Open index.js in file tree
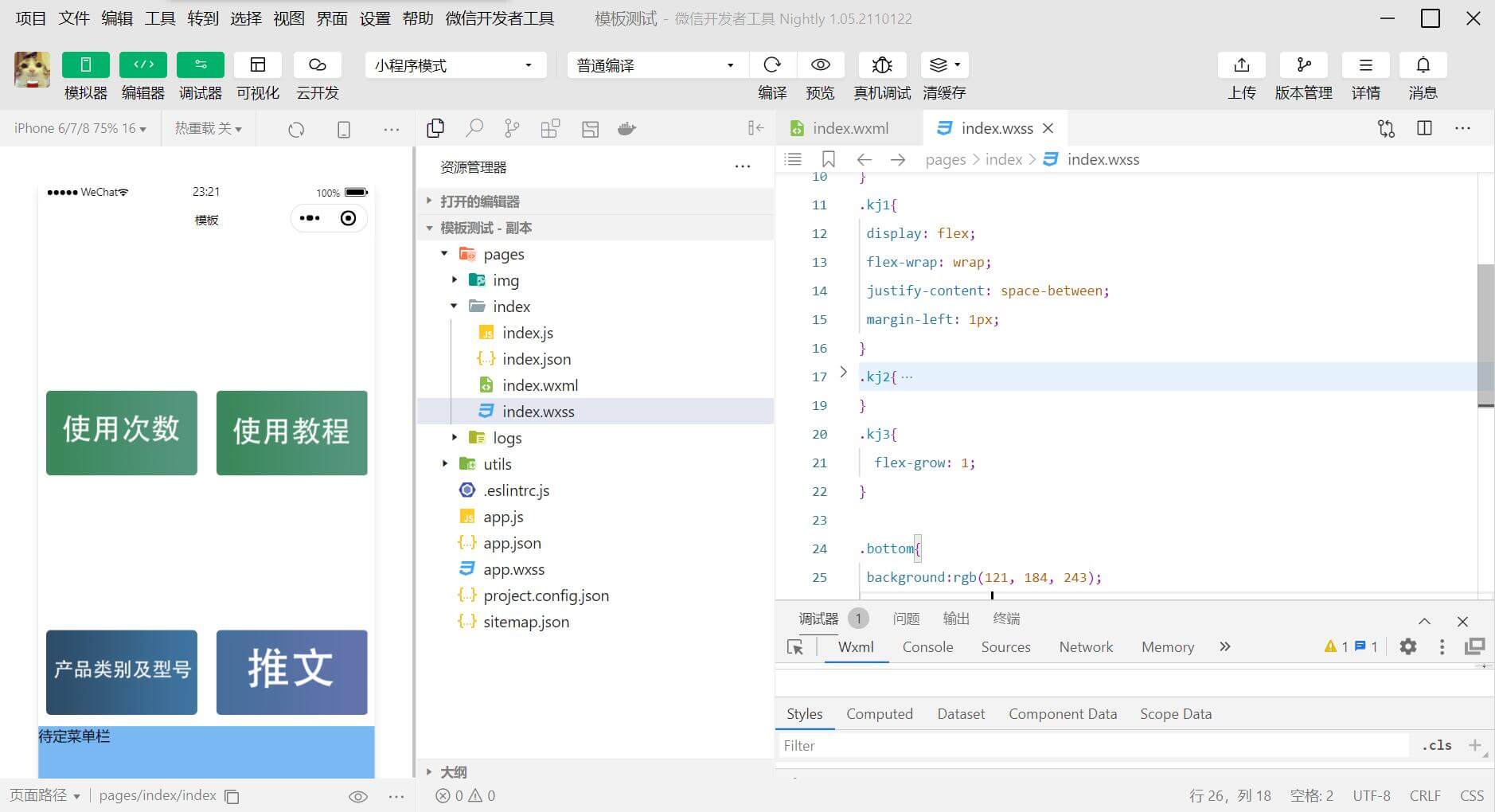The height and width of the screenshot is (812, 1495). click(527, 333)
